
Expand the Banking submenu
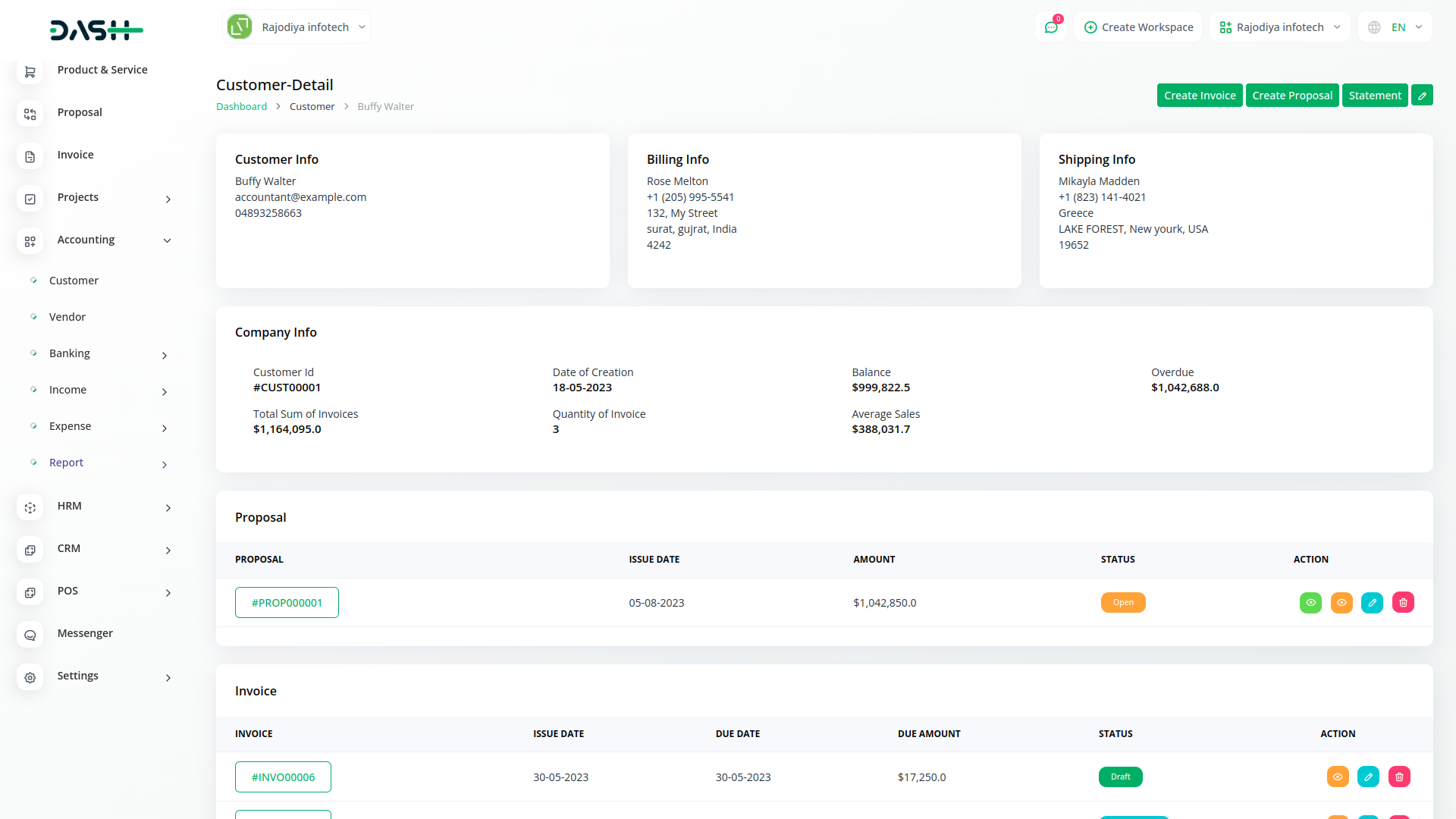164,355
